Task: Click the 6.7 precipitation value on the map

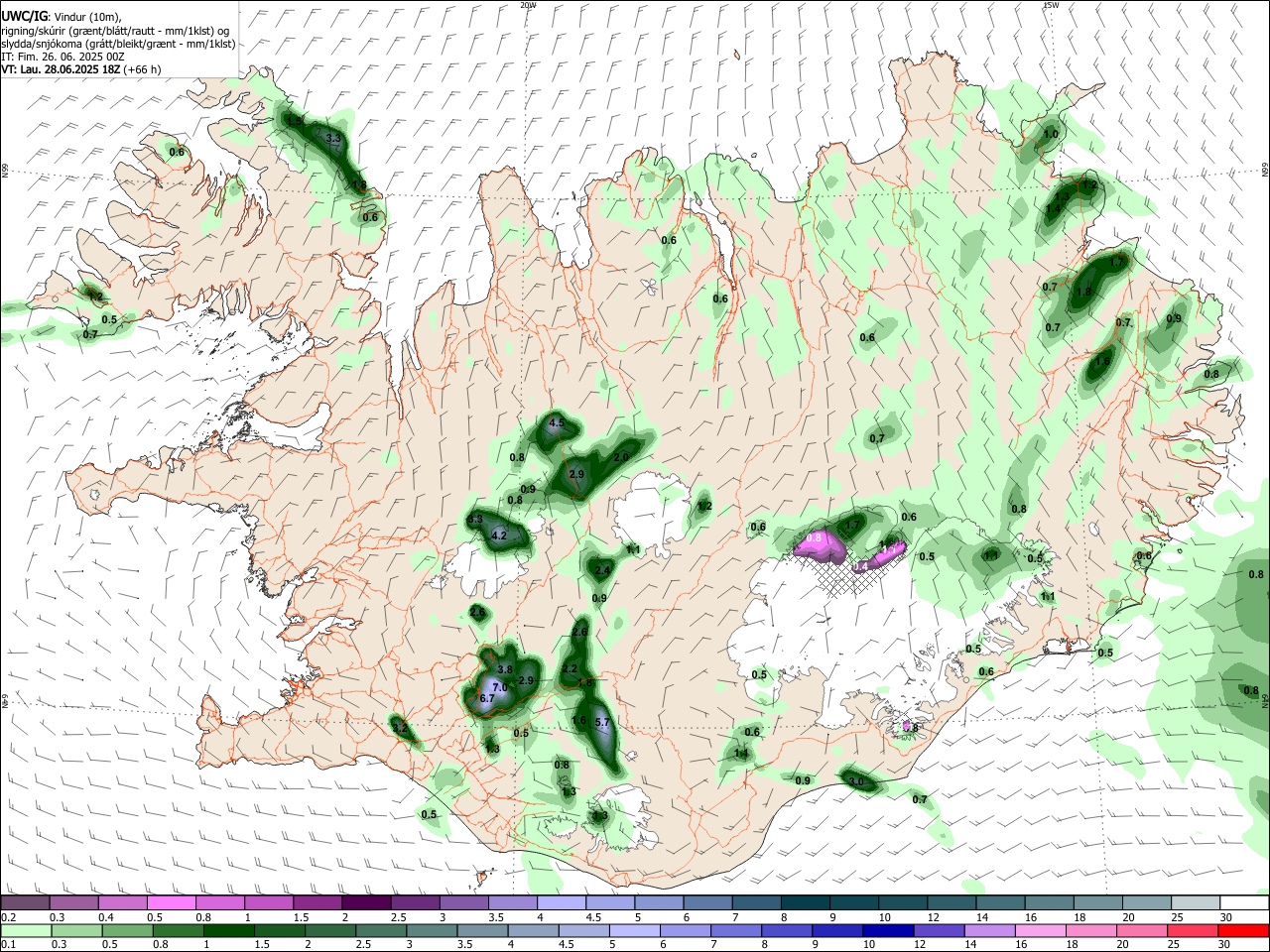Action: point(487,699)
